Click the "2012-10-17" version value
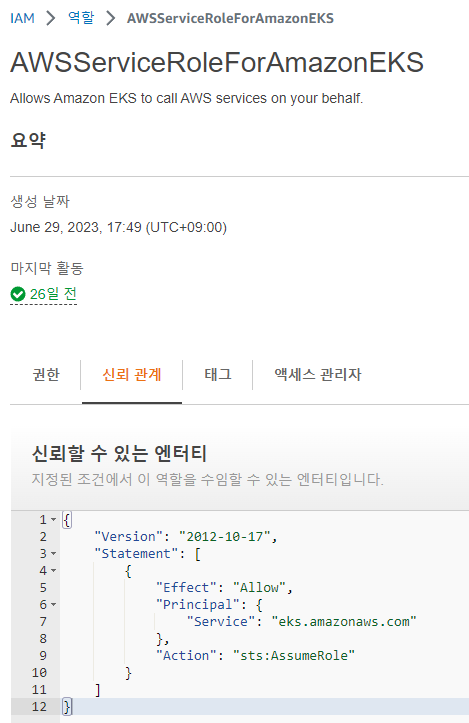 coord(225,537)
